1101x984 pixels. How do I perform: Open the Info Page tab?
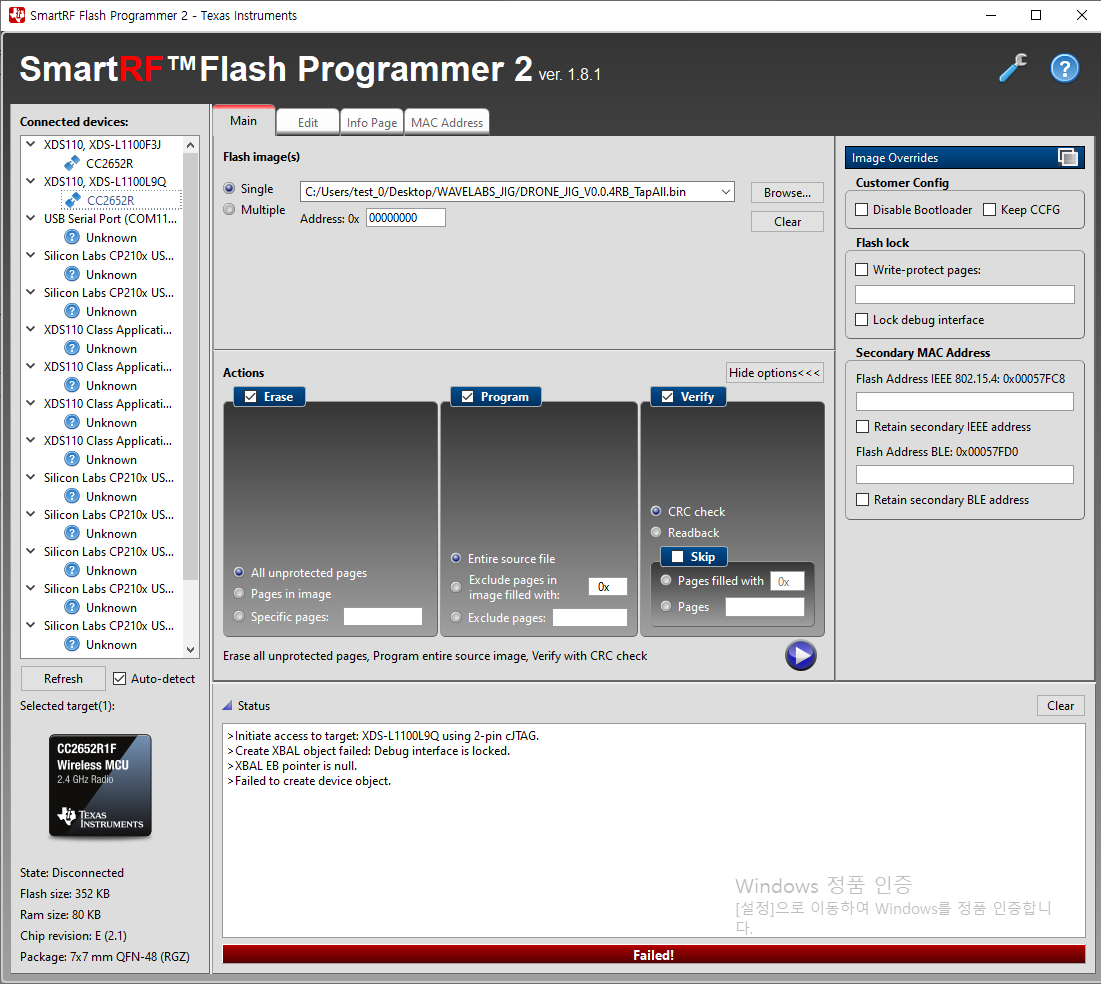[x=371, y=122]
